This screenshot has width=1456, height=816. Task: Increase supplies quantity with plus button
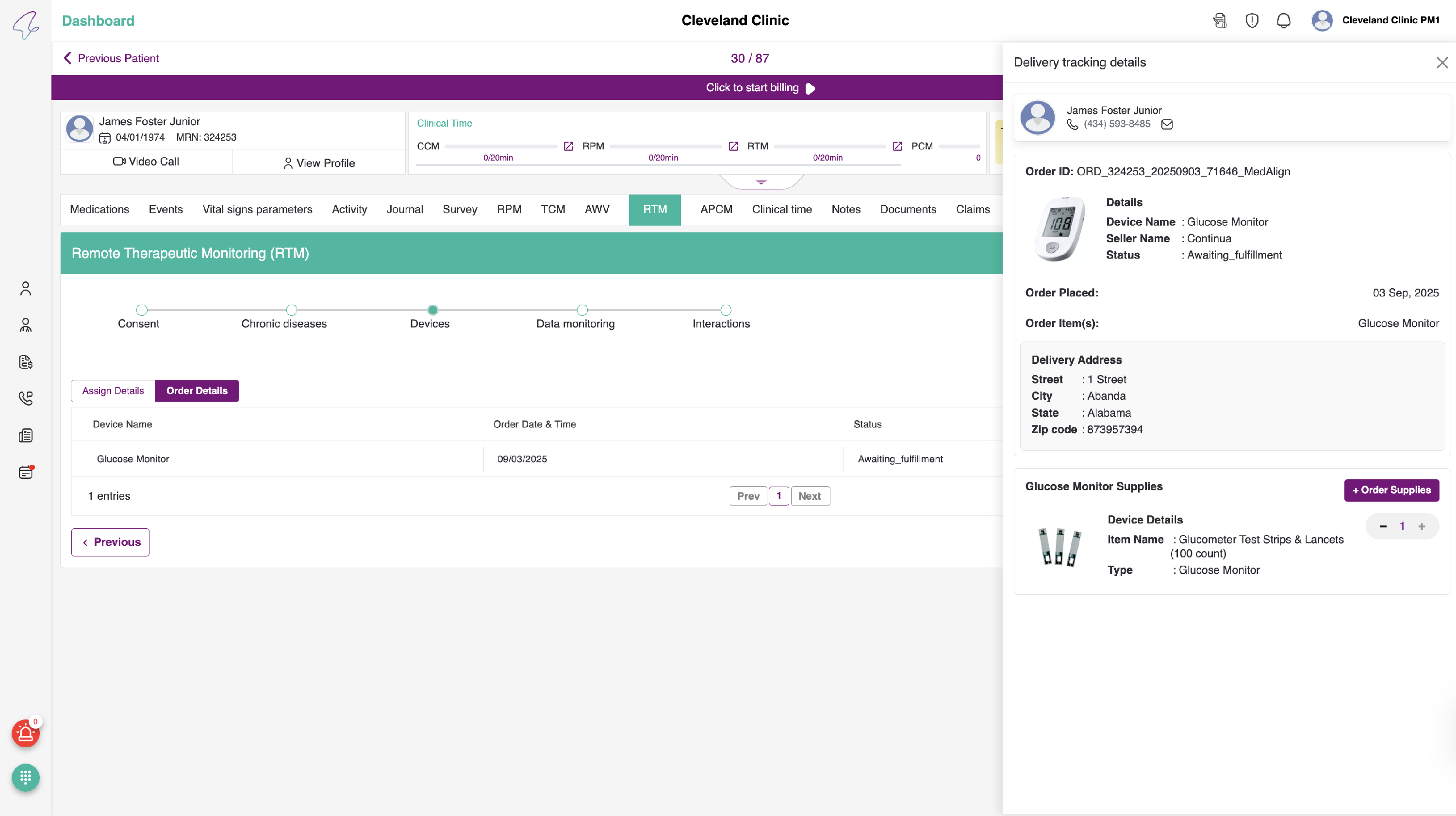pos(1422,526)
